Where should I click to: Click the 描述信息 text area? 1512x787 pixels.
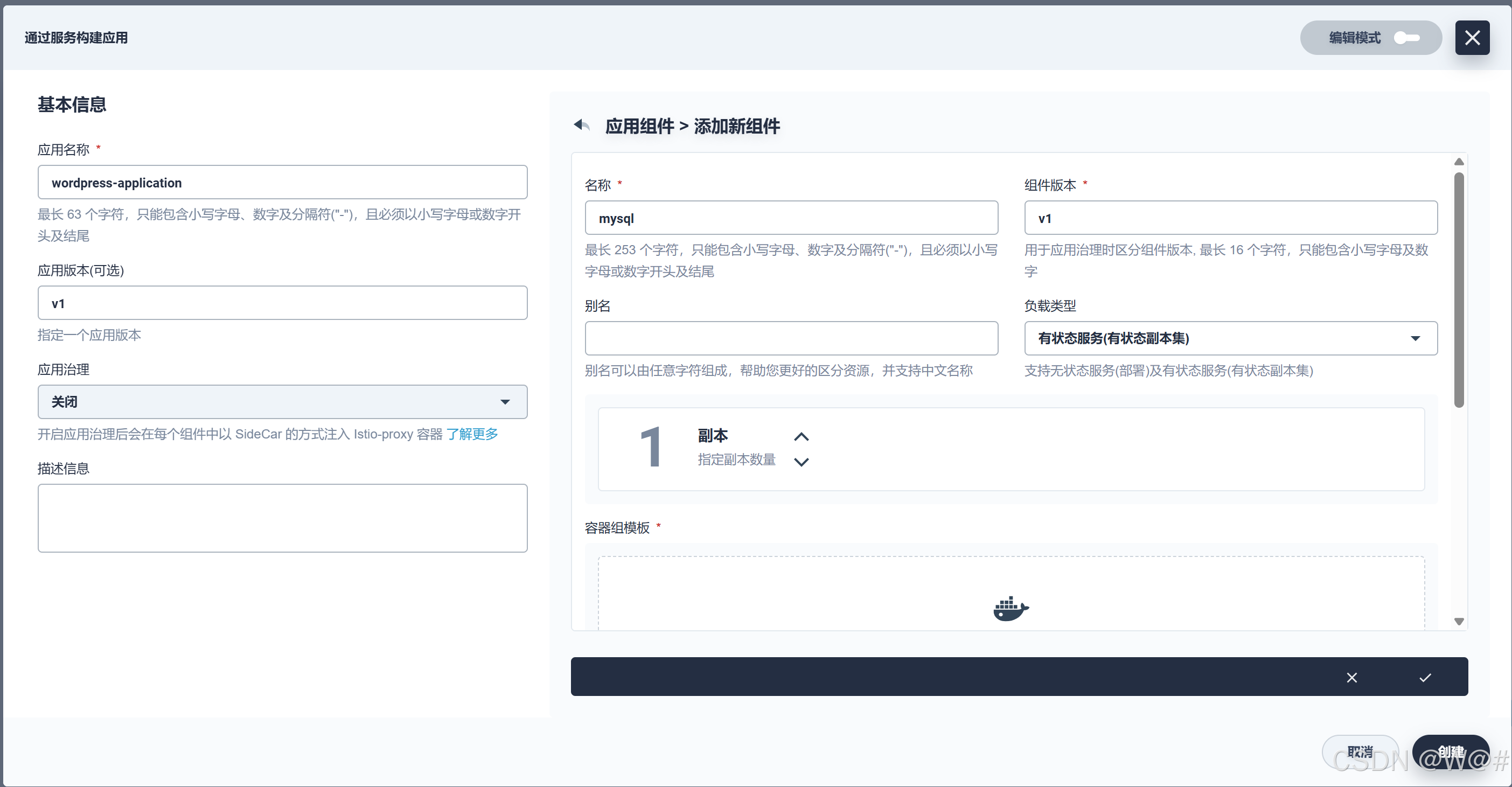pos(282,518)
